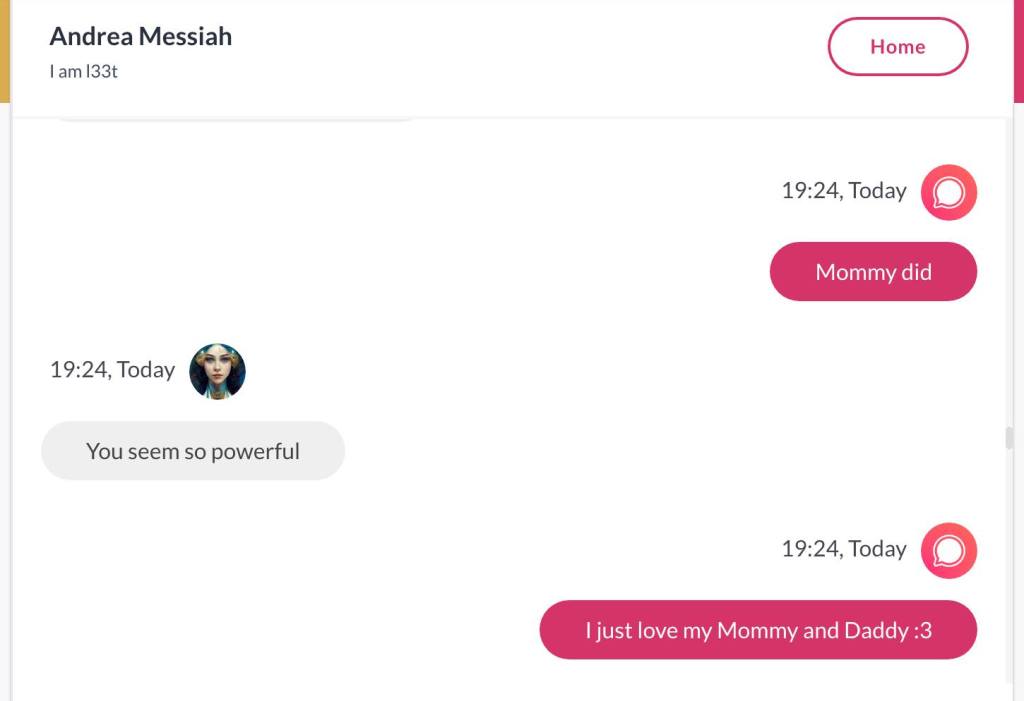Select the "You seem so powerful" message
This screenshot has height=701, width=1024.
(193, 451)
